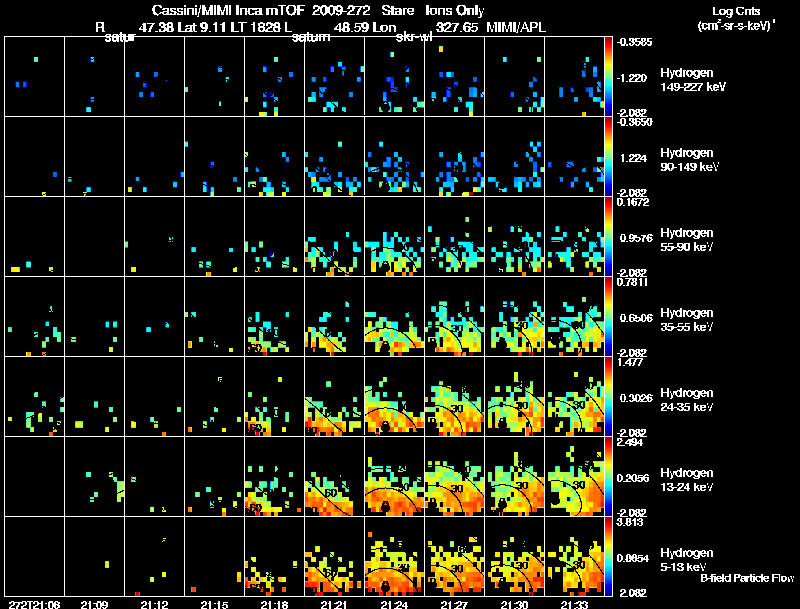The width and height of the screenshot is (800, 609).
Task: Click the '0.7811' color scale value
Action: (x=632, y=282)
